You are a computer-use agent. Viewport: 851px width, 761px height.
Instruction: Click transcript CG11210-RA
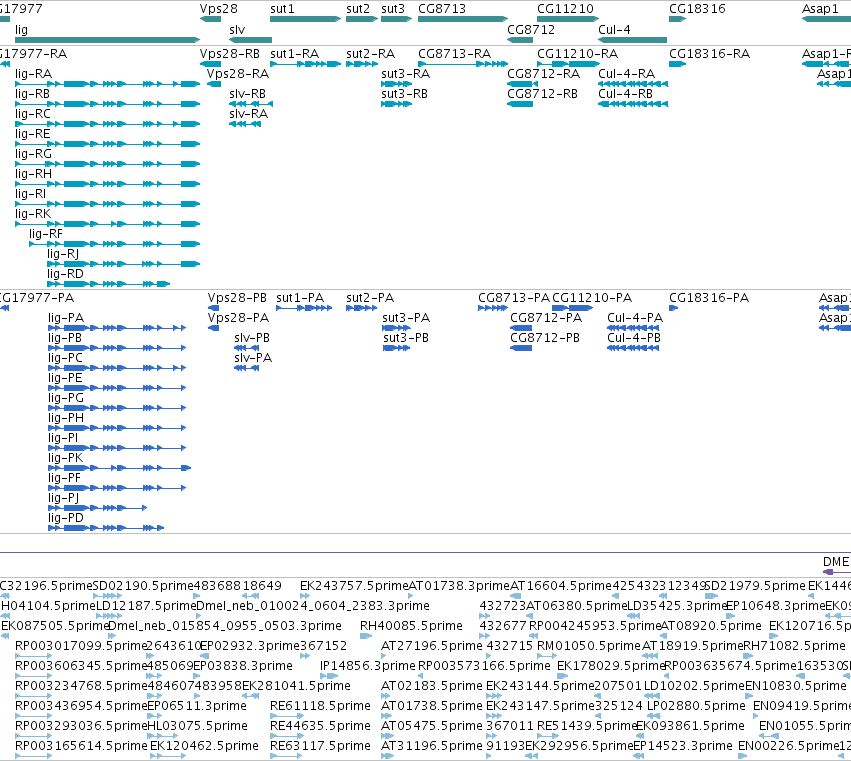coord(568,64)
